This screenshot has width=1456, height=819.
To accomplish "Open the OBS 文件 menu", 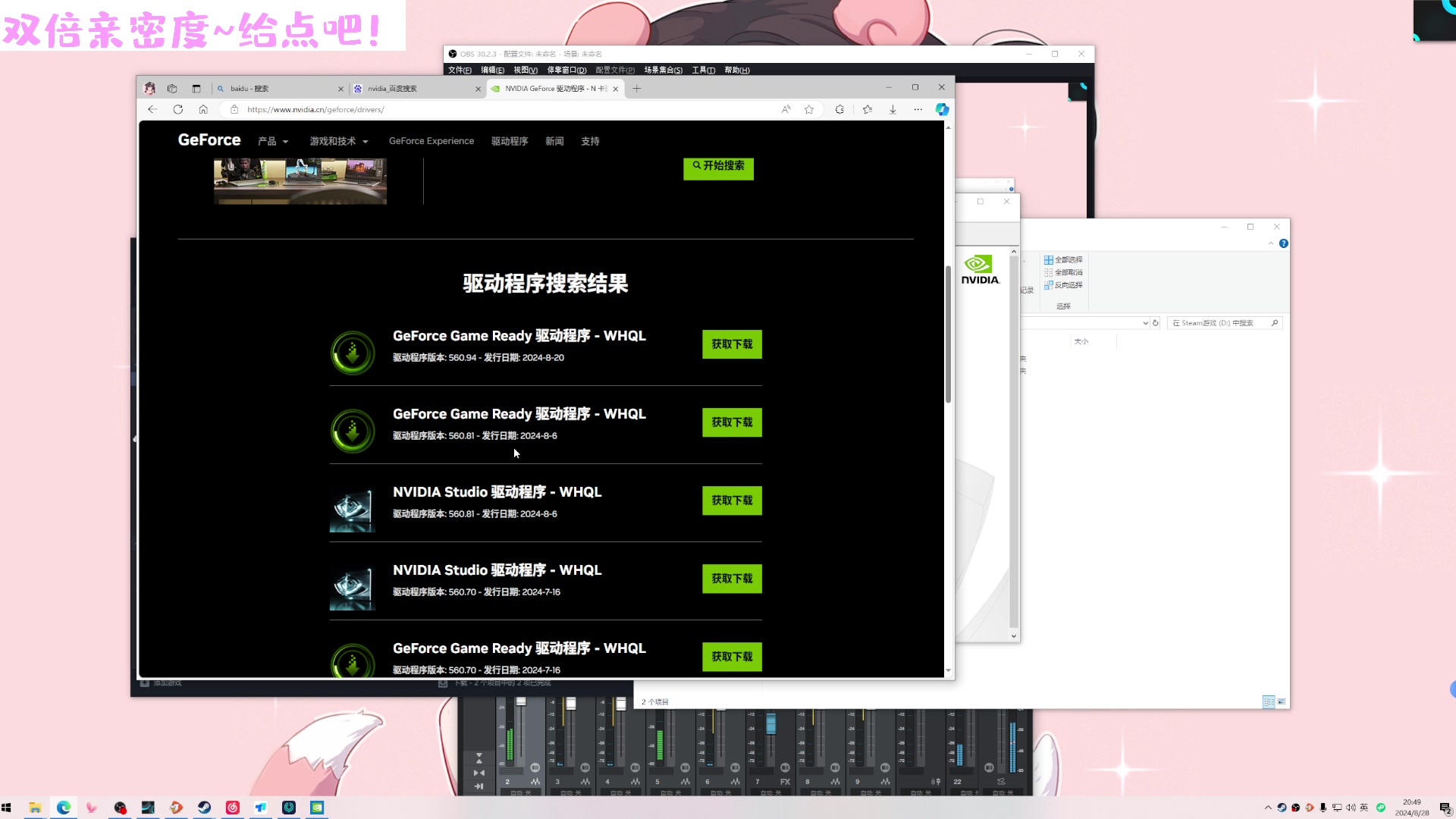I will pos(460,70).
